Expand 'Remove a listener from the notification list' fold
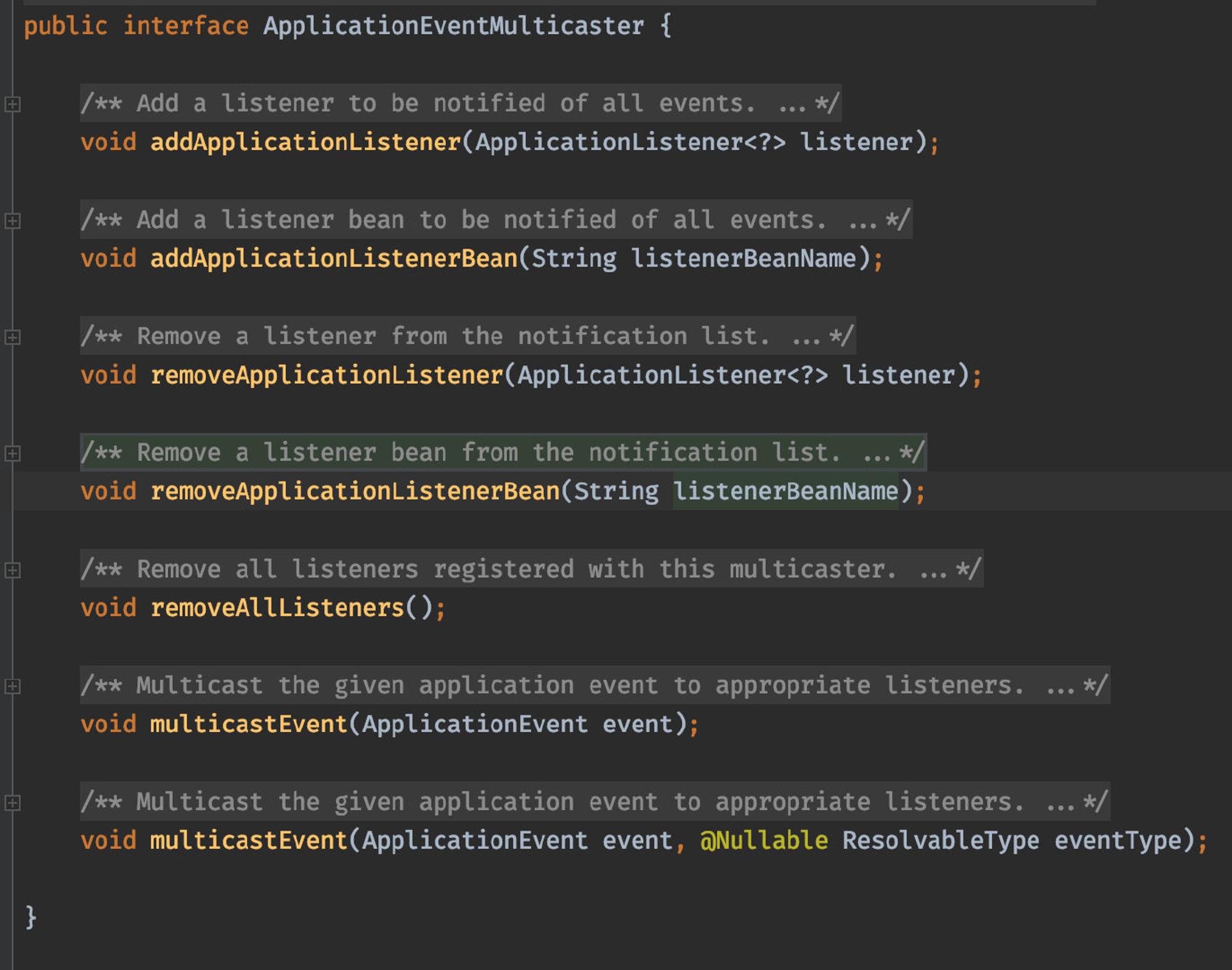Screen dimensions: 1232x970 tap(12, 337)
